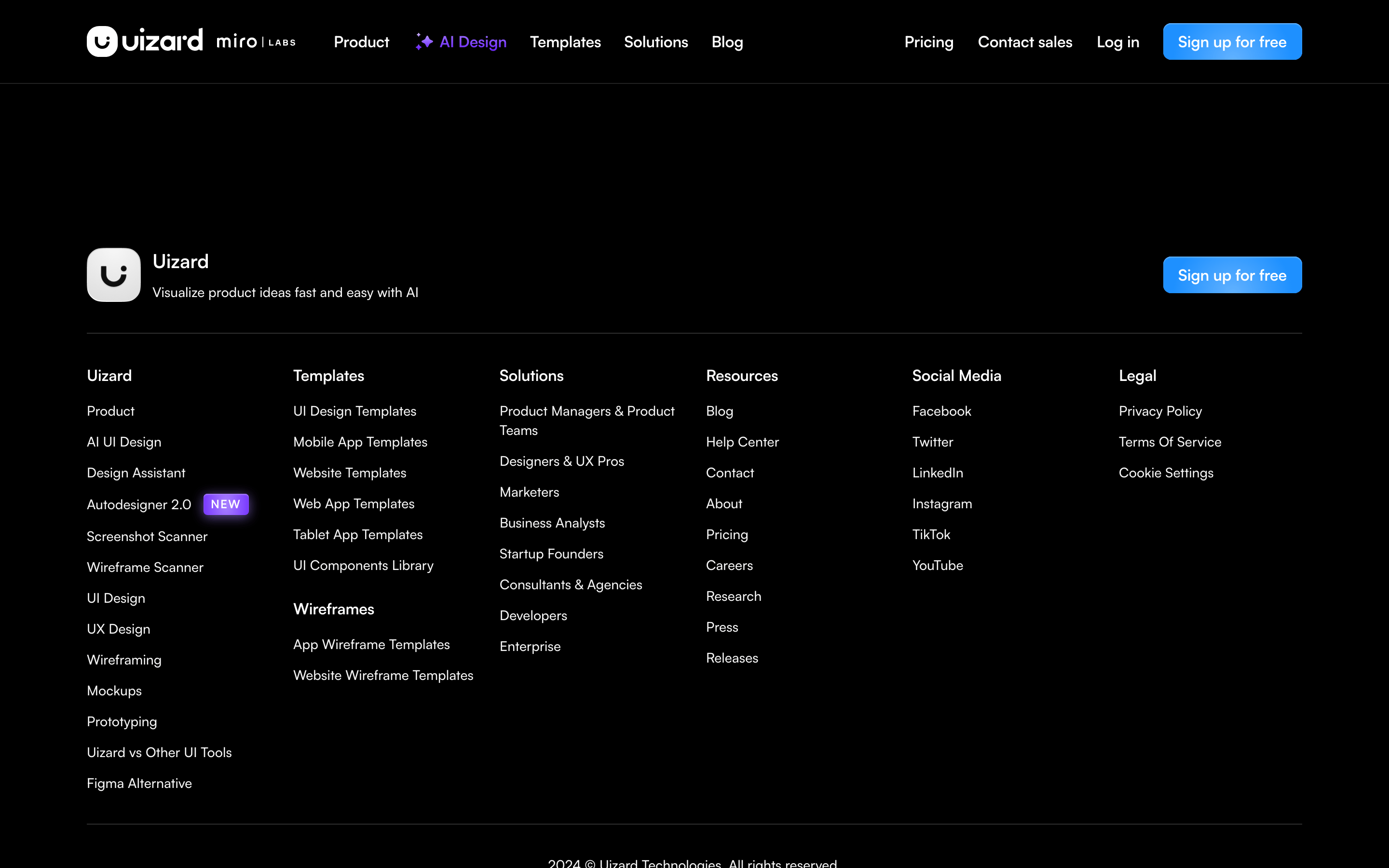Screen dimensions: 1389x868
Task: Open TikTok social media link
Action: (x=931, y=534)
